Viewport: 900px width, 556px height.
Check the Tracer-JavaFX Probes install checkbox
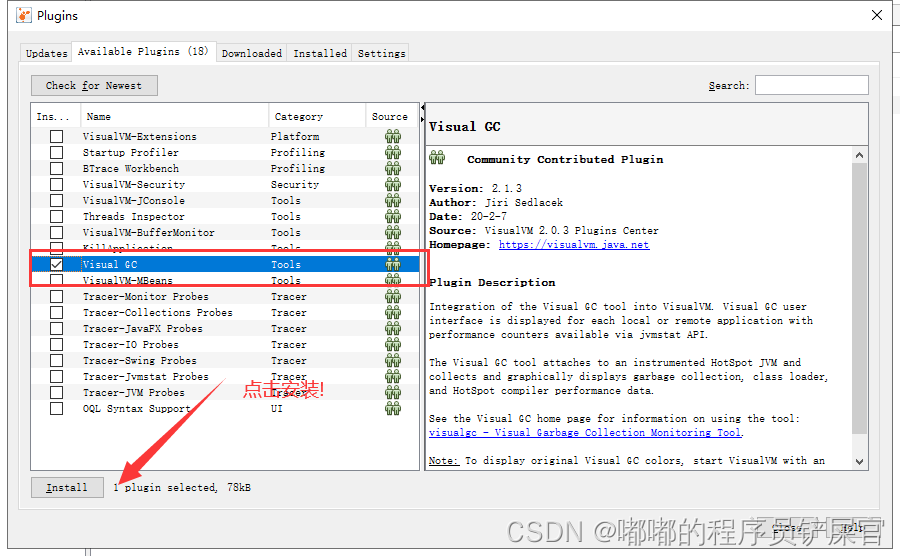pyautogui.click(x=56, y=329)
